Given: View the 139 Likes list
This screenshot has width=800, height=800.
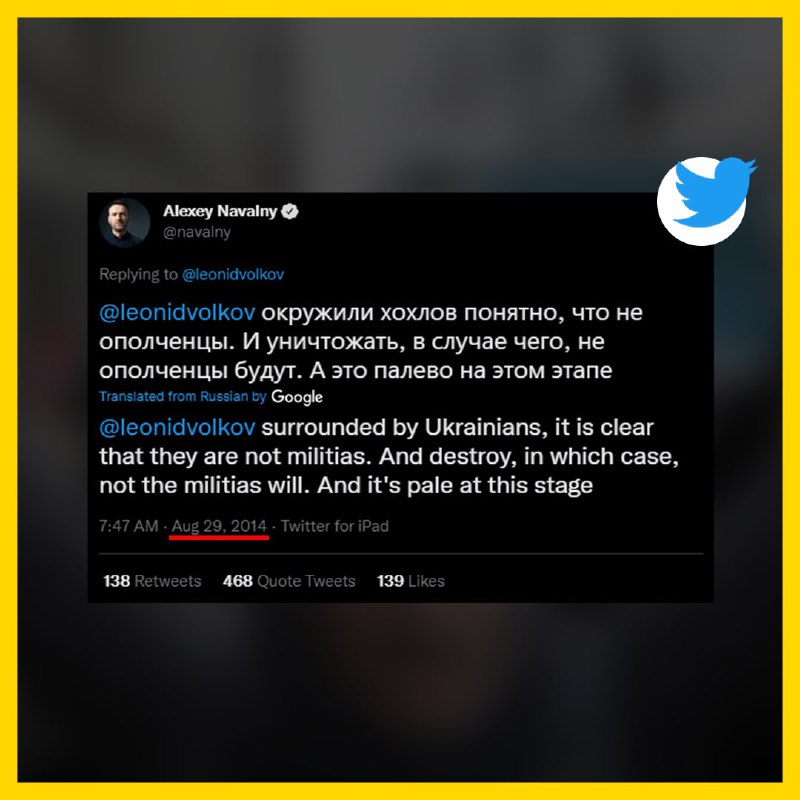Looking at the screenshot, I should tap(411, 581).
